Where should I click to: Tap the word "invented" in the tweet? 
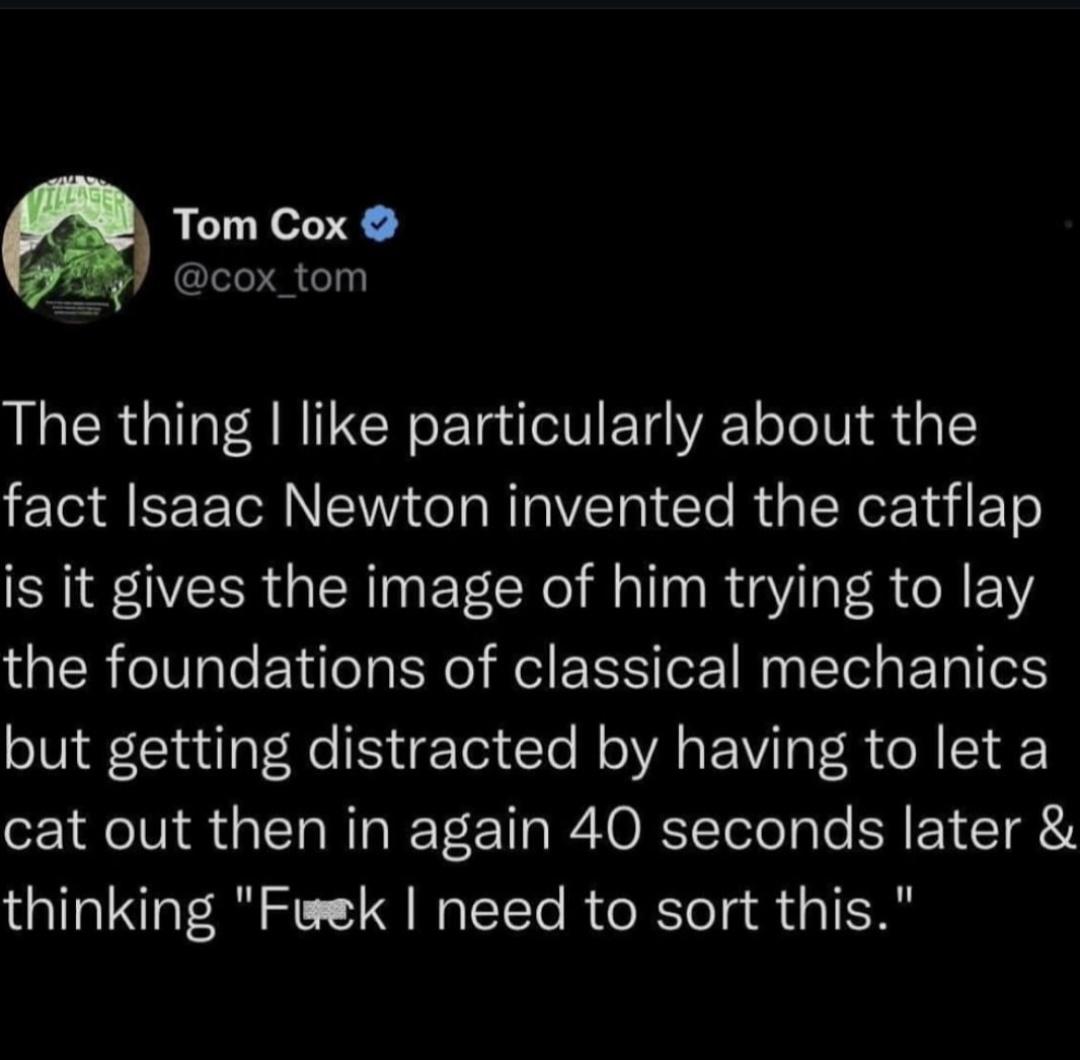coord(623,508)
